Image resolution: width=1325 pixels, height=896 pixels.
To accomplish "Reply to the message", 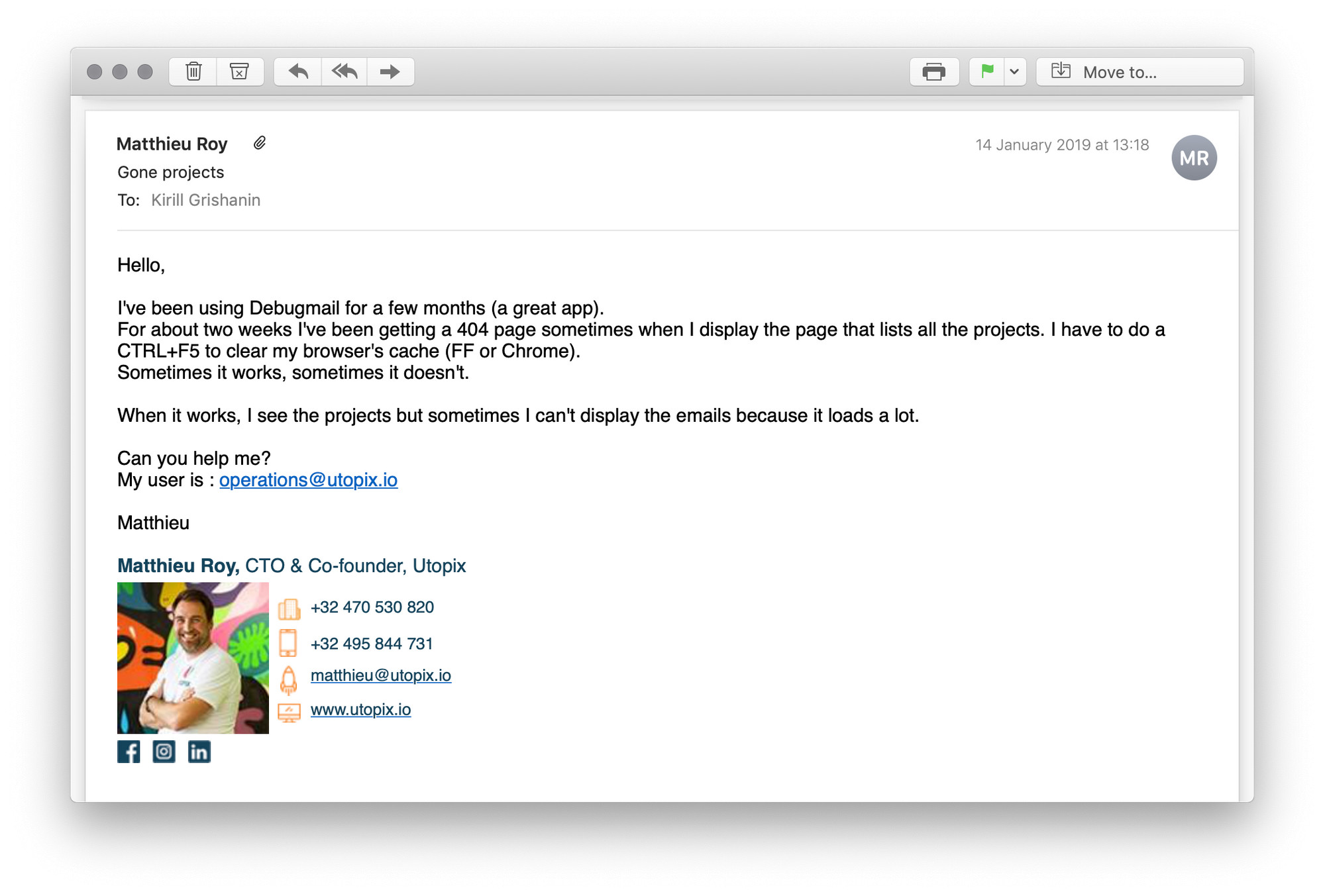I will click(298, 72).
